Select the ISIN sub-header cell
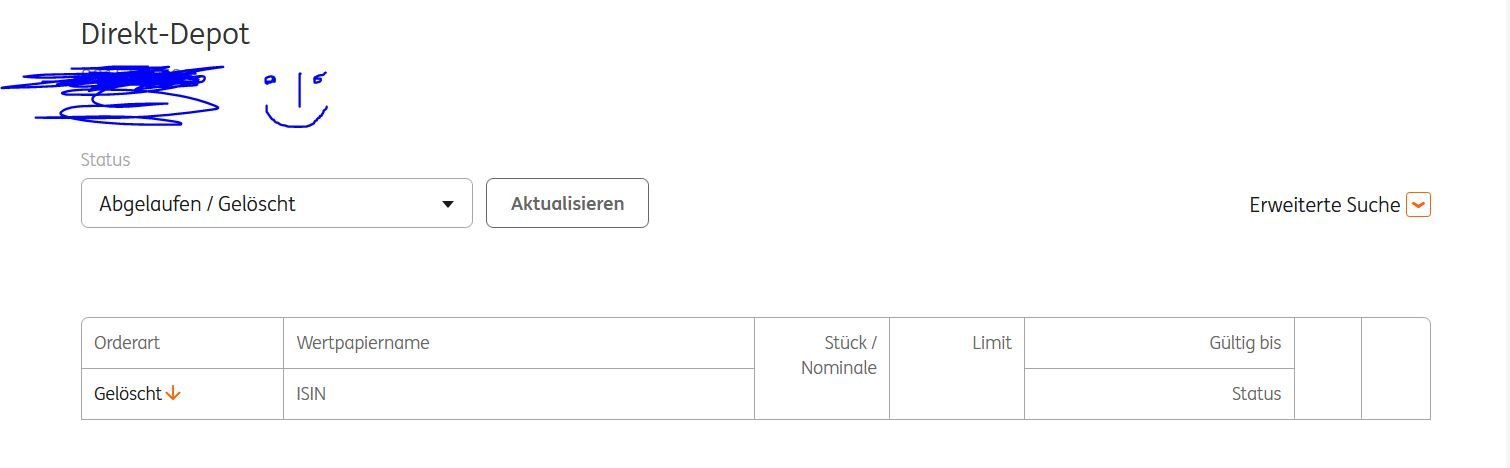1510x468 pixels. pos(311,394)
